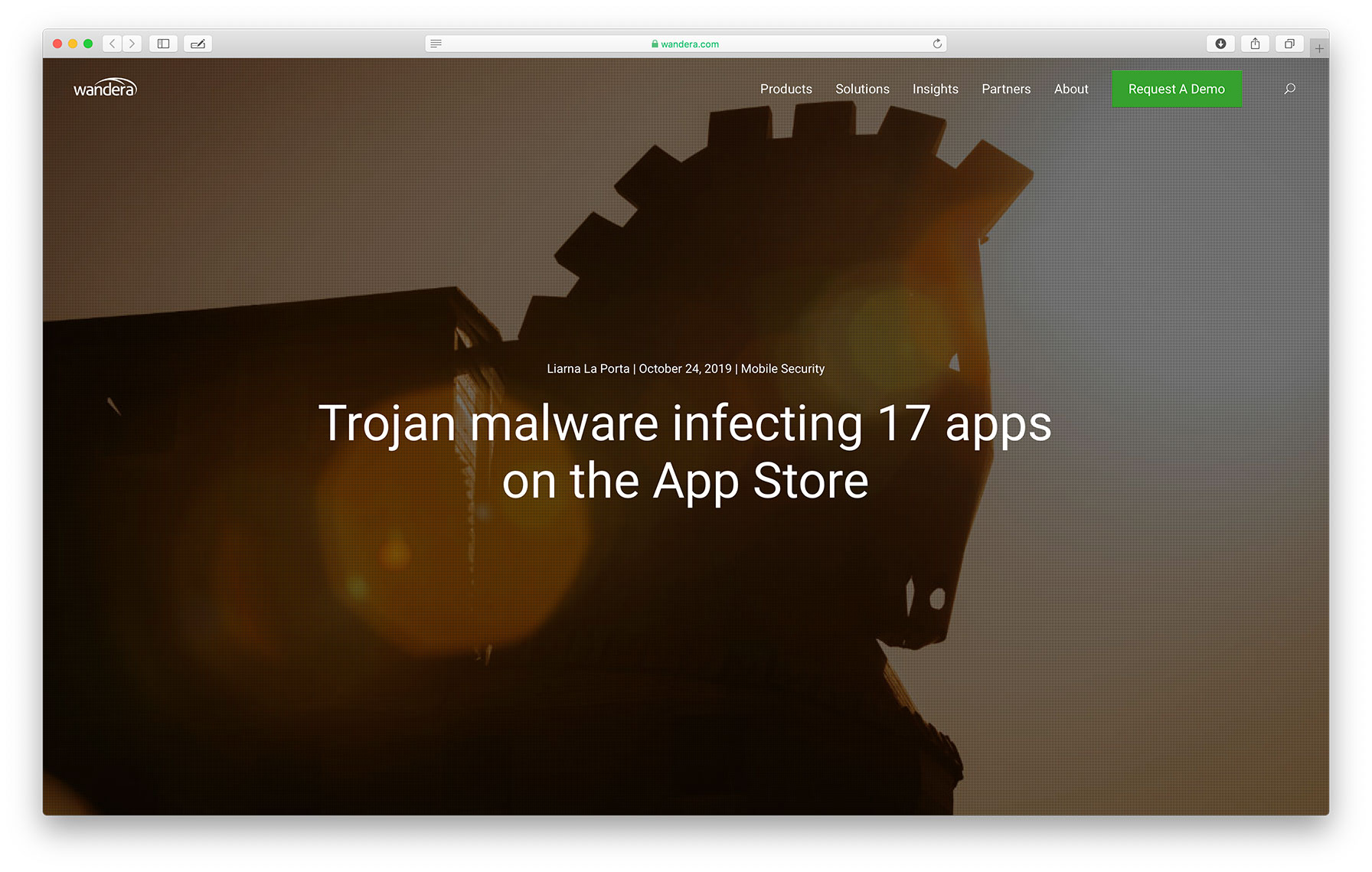Viewport: 1372px width, 872px height.
Task: Focus the wandera.com address field
Action: click(x=685, y=44)
